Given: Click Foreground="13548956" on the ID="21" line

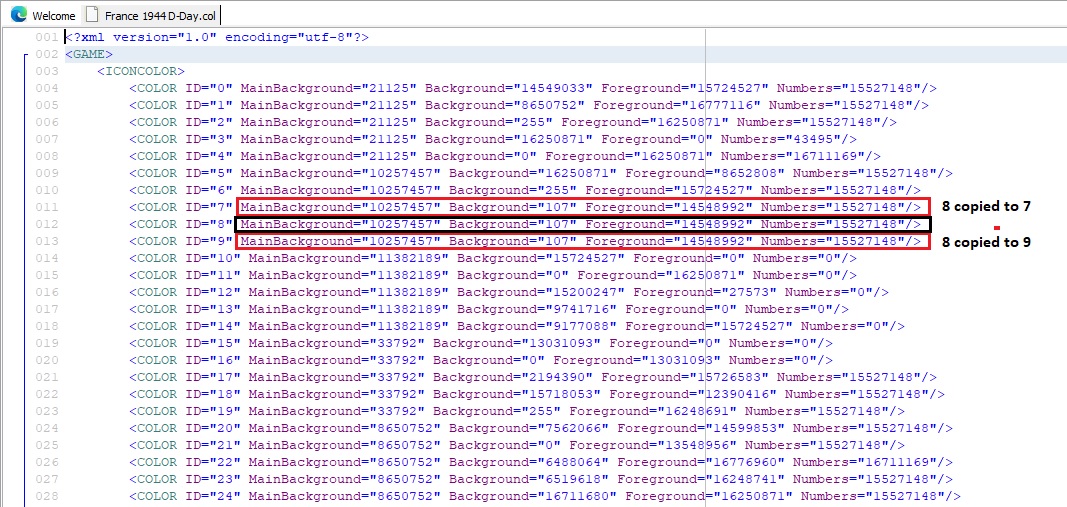Looking at the screenshot, I should coord(654,445).
